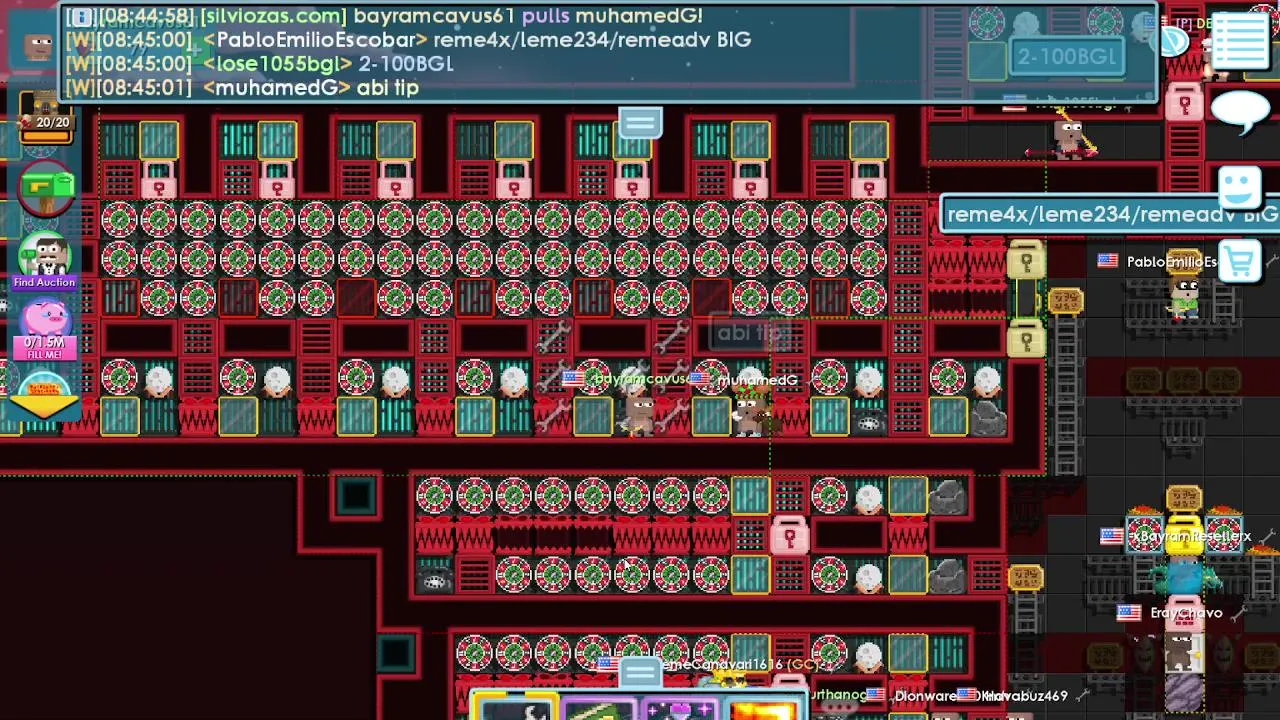Click the 2-100BGL chat bubble

(1067, 57)
